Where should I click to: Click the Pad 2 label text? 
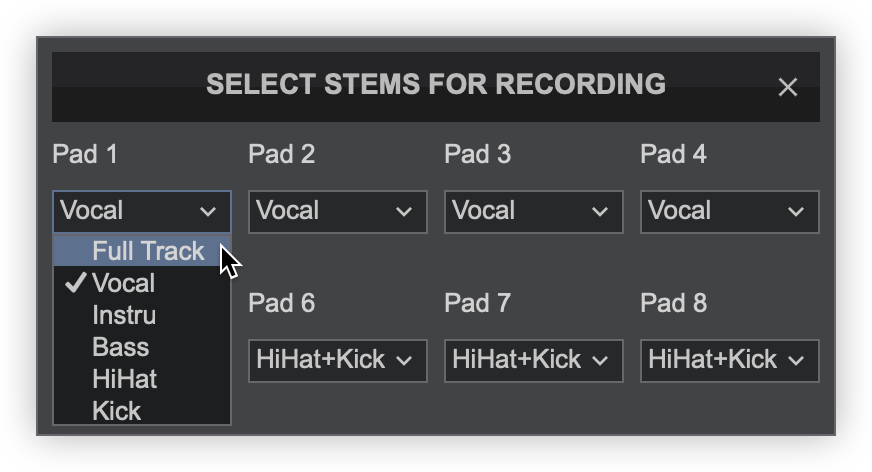tap(281, 154)
